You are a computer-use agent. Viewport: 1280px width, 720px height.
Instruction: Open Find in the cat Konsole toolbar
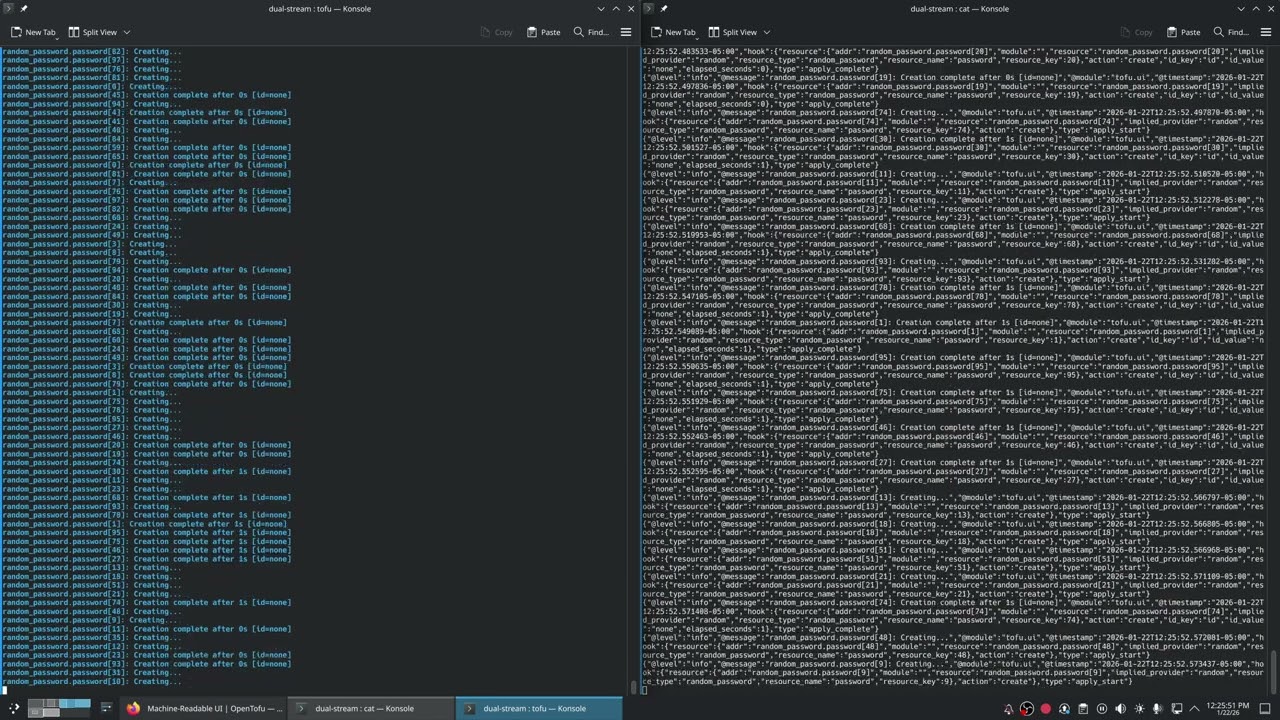click(1231, 32)
